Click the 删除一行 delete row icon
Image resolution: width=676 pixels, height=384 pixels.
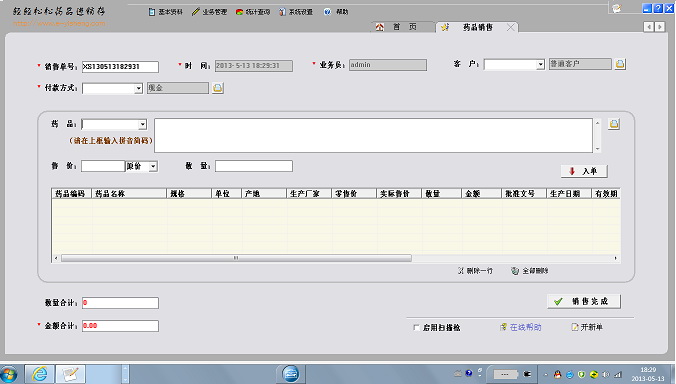tap(461, 271)
